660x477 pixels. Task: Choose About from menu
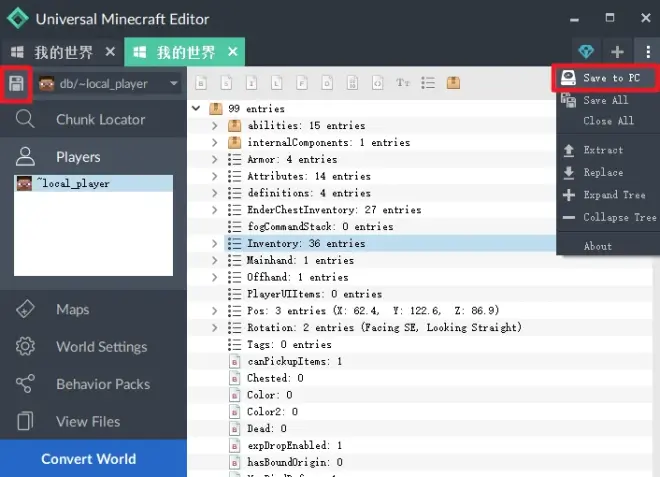[x=608, y=246]
